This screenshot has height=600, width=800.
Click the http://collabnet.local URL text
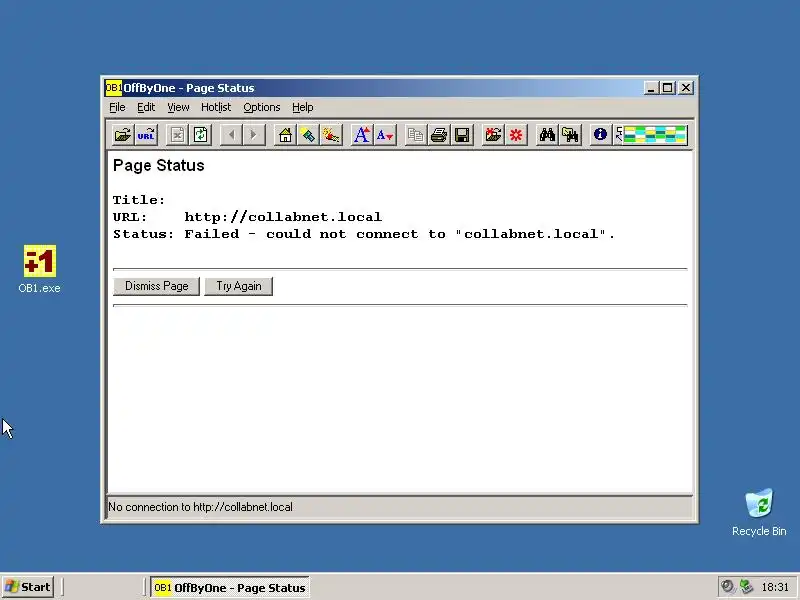(283, 217)
